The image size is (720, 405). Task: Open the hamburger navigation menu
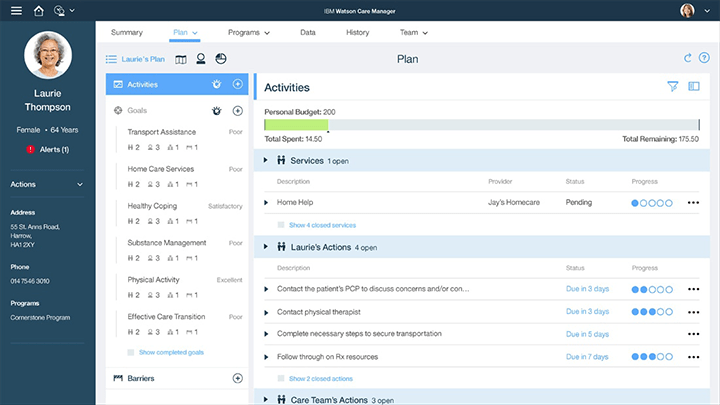point(16,11)
